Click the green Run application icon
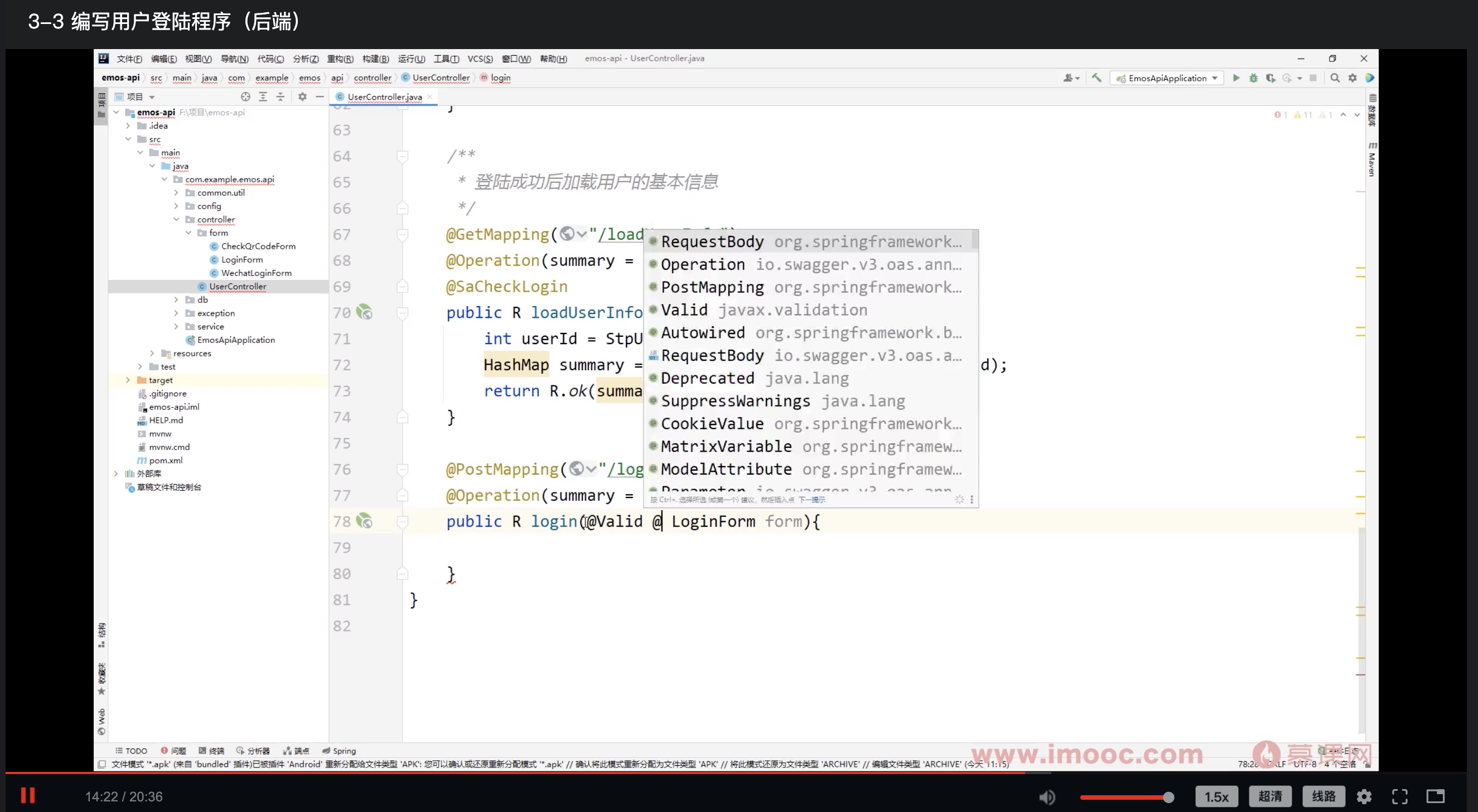This screenshot has width=1478, height=812. tap(1236, 78)
